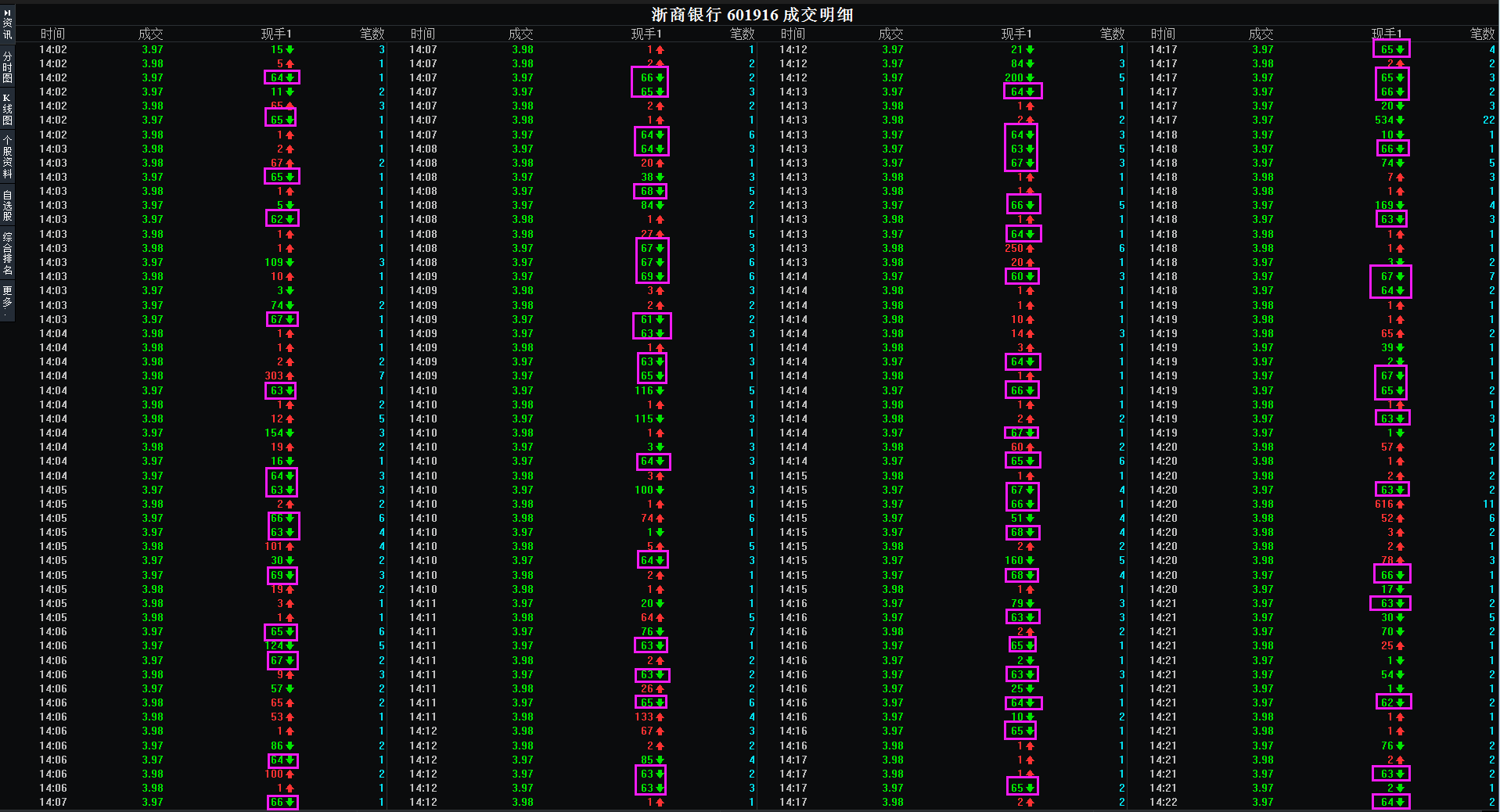Select the 154 volume cell at 14:04
The height and width of the screenshot is (812, 1500).
[279, 433]
